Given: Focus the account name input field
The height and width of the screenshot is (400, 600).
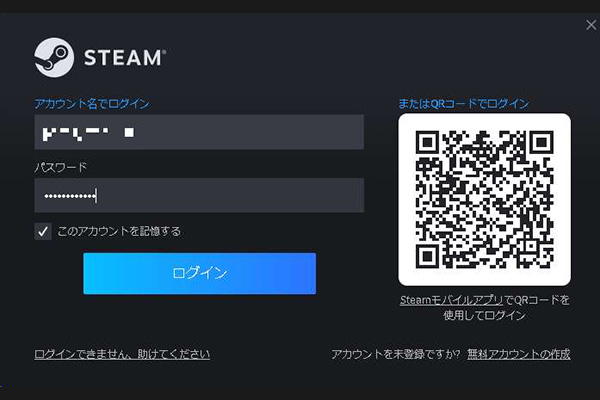Looking at the screenshot, I should tap(199, 132).
